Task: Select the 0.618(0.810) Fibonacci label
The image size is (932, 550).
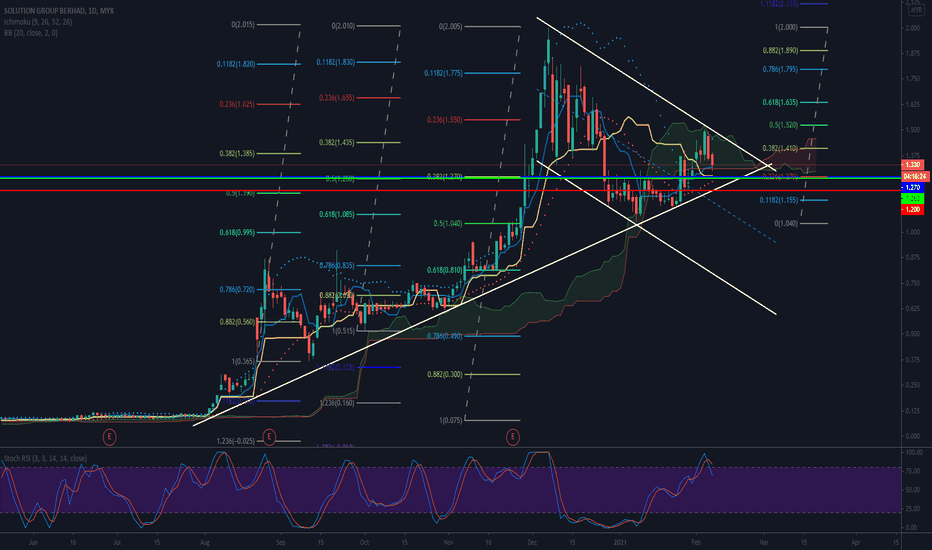Action: [x=445, y=270]
